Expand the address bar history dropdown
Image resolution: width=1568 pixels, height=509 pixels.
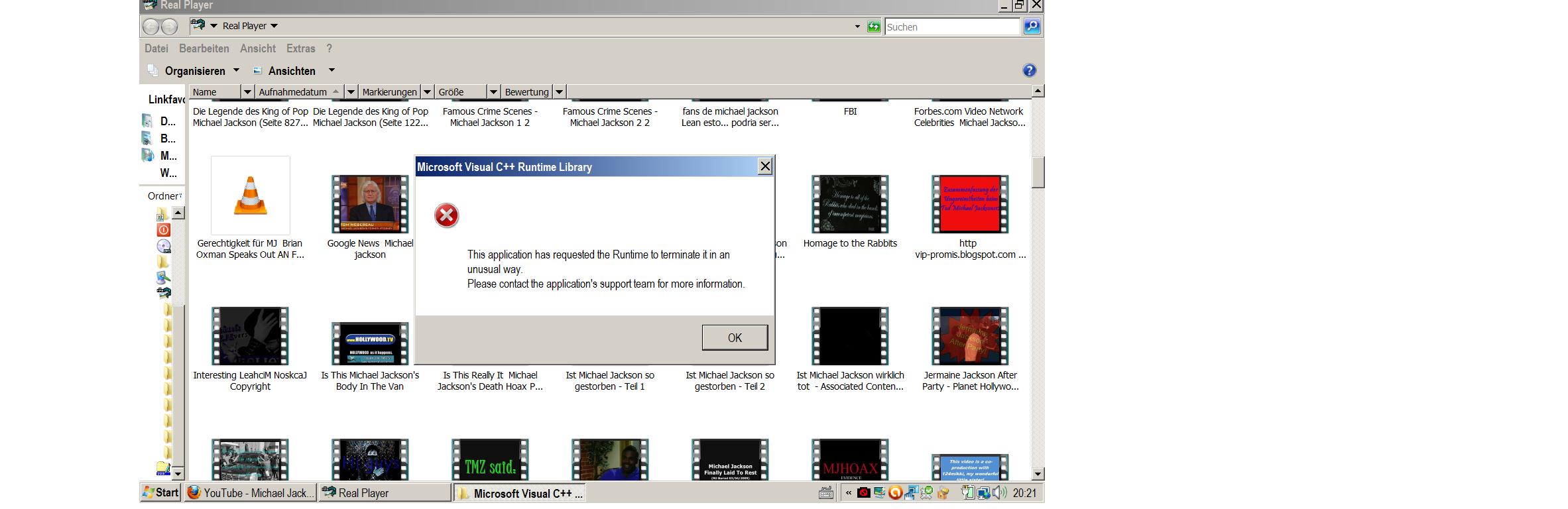[857, 27]
